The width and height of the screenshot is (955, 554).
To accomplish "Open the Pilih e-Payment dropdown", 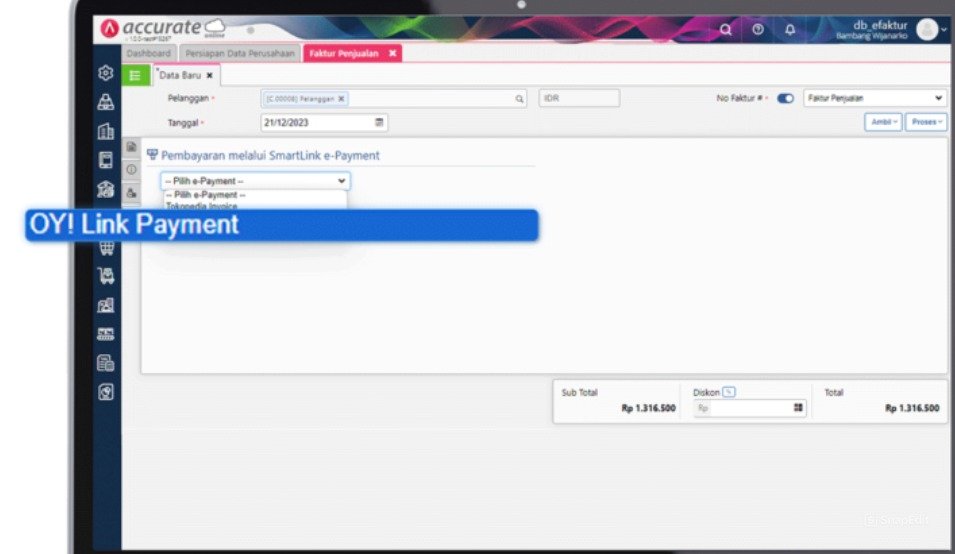I will pos(255,181).
